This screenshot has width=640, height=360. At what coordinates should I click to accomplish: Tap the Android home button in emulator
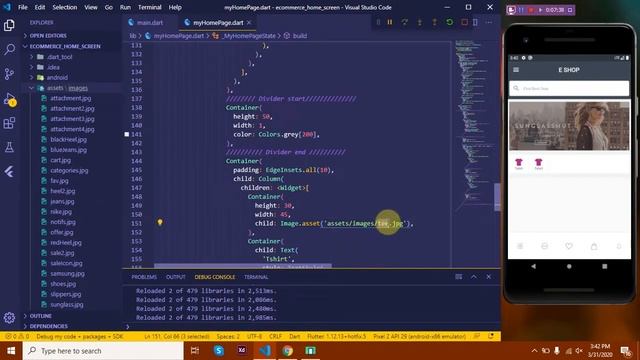569,266
